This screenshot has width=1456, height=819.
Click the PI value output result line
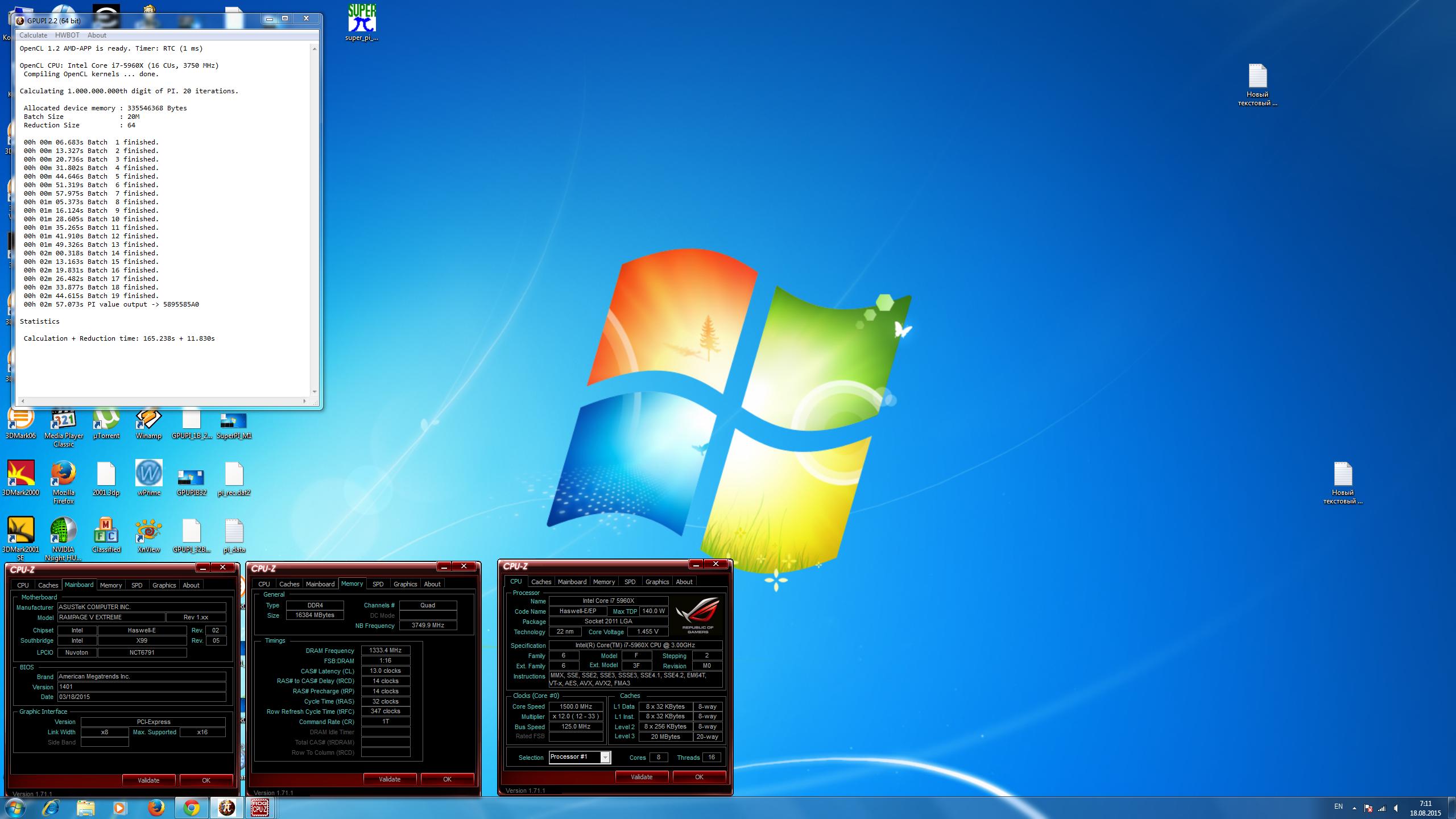(x=111, y=304)
